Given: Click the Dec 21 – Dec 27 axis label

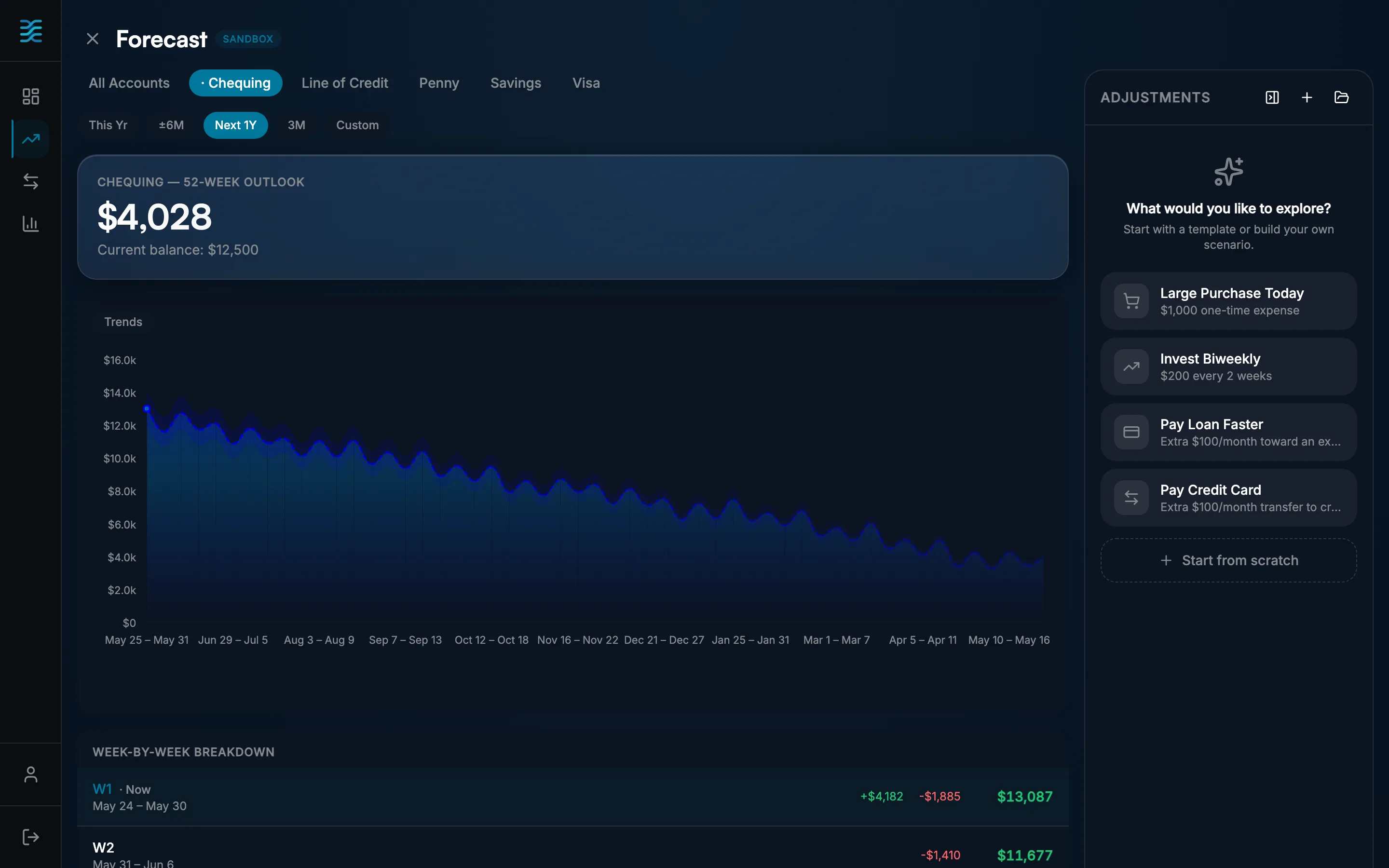Looking at the screenshot, I should [664, 639].
